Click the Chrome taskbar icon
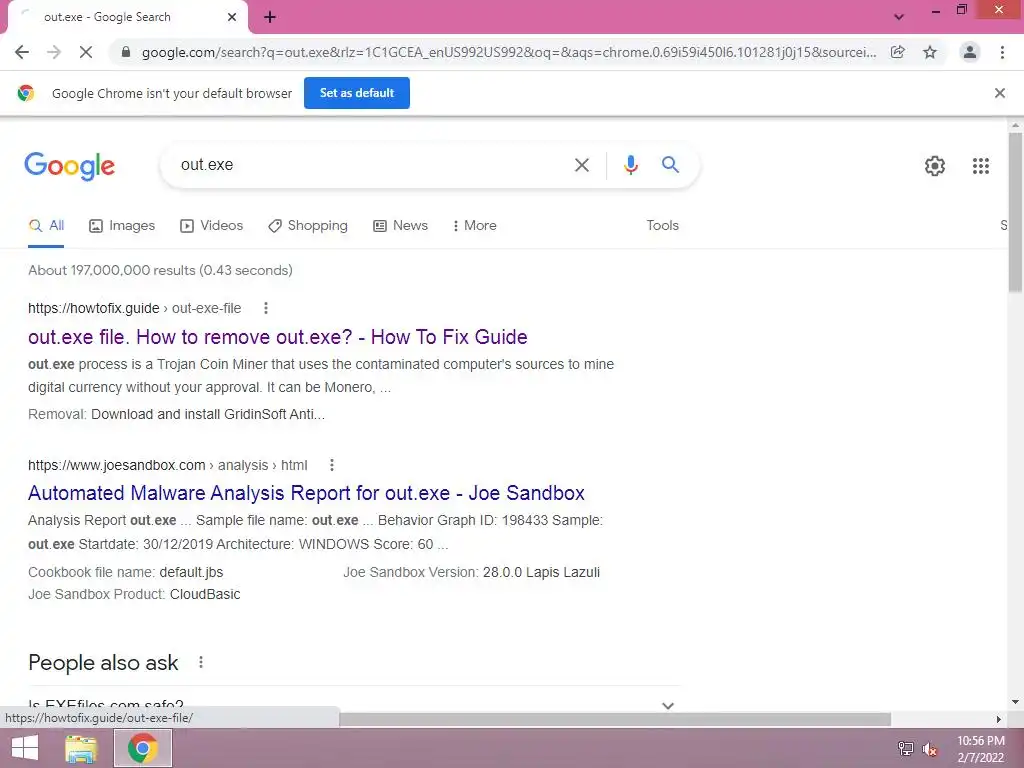1024x768 pixels. tap(143, 748)
